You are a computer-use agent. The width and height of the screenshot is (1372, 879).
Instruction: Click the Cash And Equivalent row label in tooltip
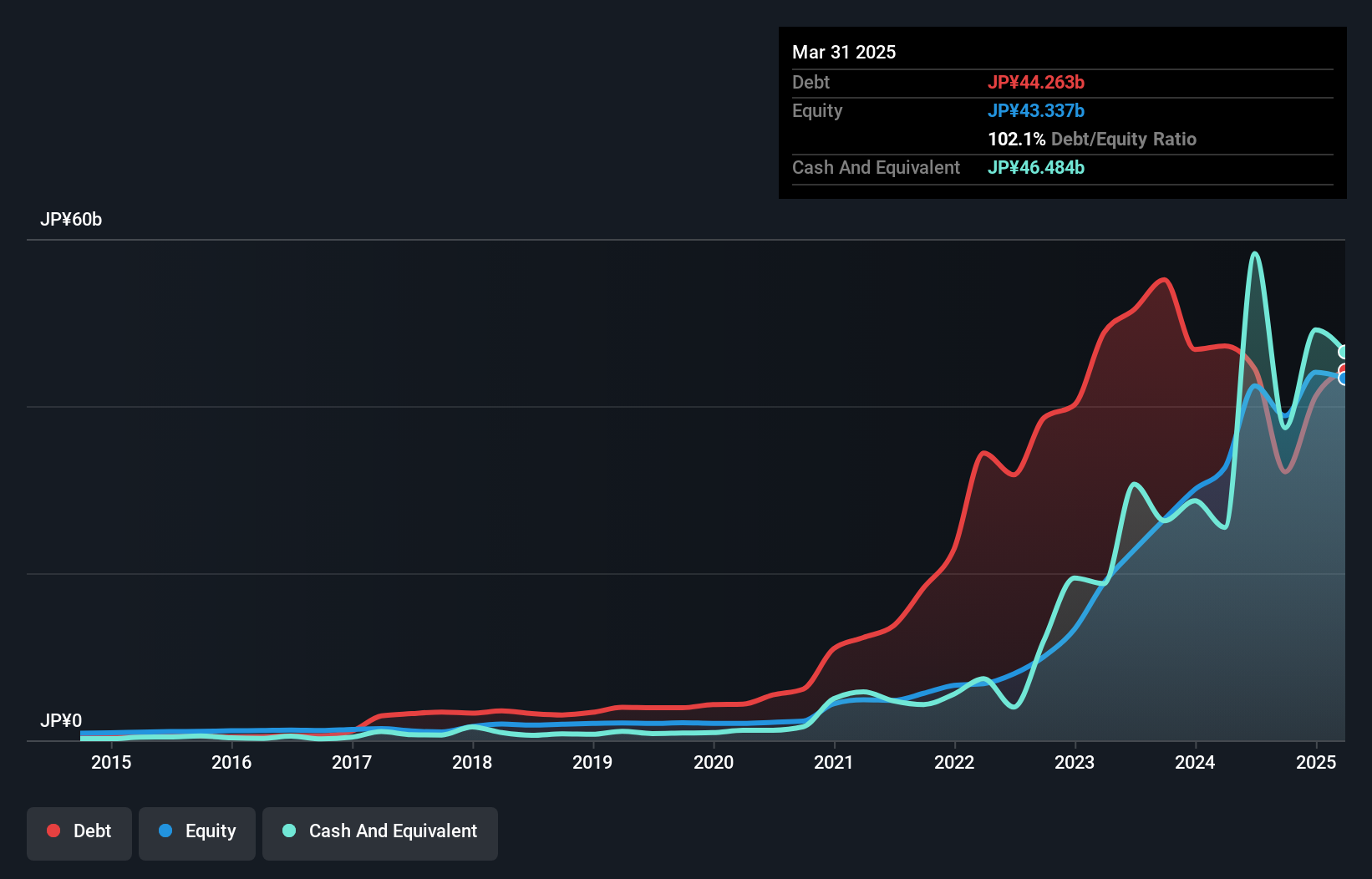click(876, 167)
